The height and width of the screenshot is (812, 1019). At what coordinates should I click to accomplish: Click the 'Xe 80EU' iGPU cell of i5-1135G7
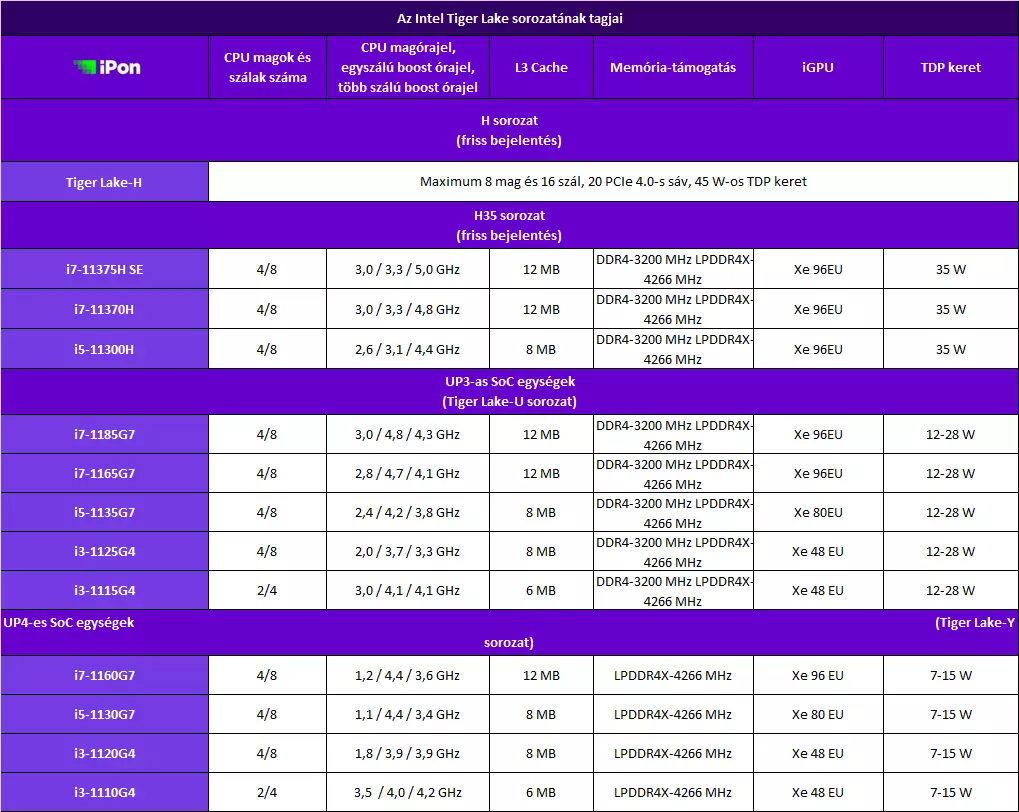pyautogui.click(x=818, y=512)
